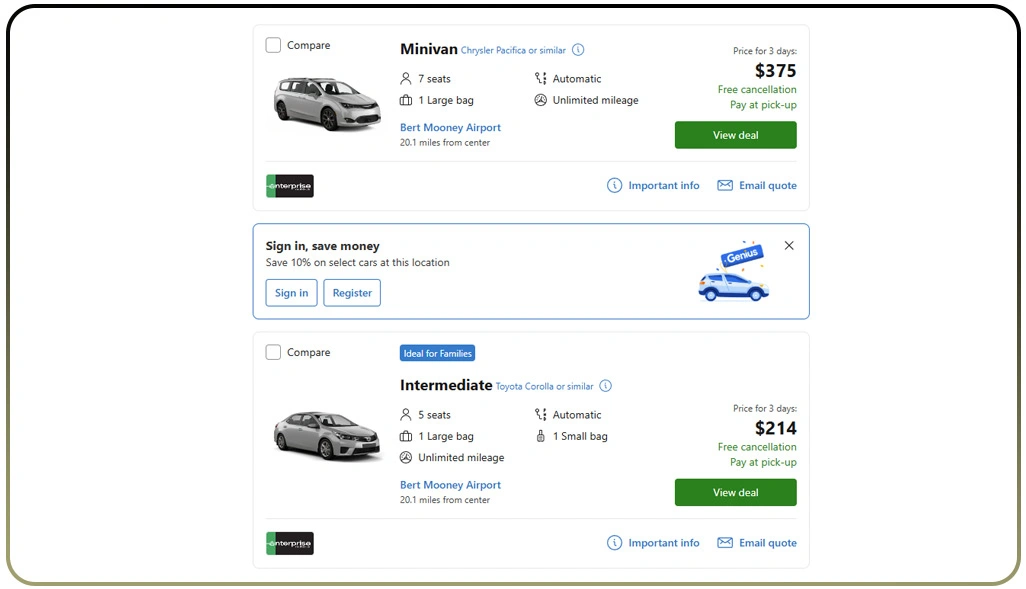This screenshot has width=1026, height=589.
Task: Open the Sign in page
Action: click(x=291, y=293)
